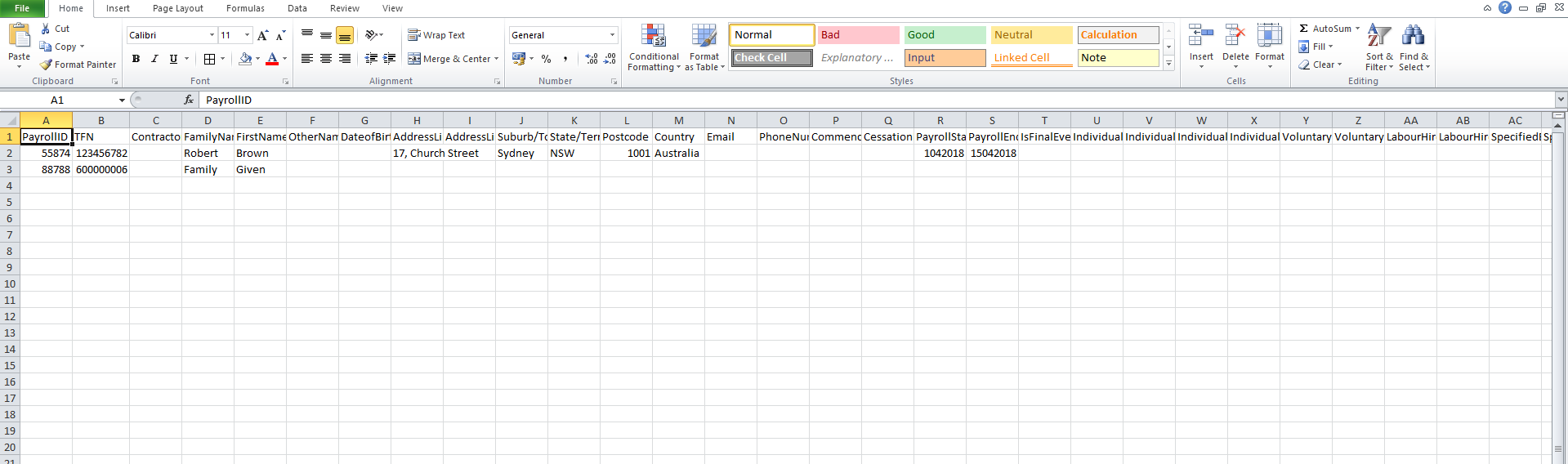Expand the Name Box dropdown arrow

(x=122, y=100)
